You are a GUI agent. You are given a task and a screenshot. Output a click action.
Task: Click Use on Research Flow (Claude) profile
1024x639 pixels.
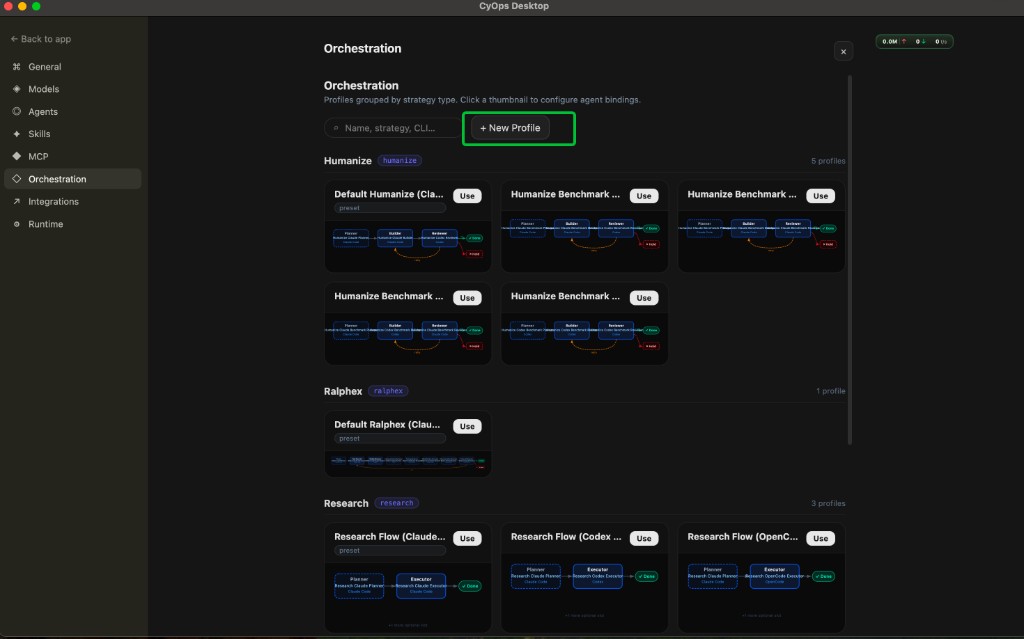pos(467,538)
